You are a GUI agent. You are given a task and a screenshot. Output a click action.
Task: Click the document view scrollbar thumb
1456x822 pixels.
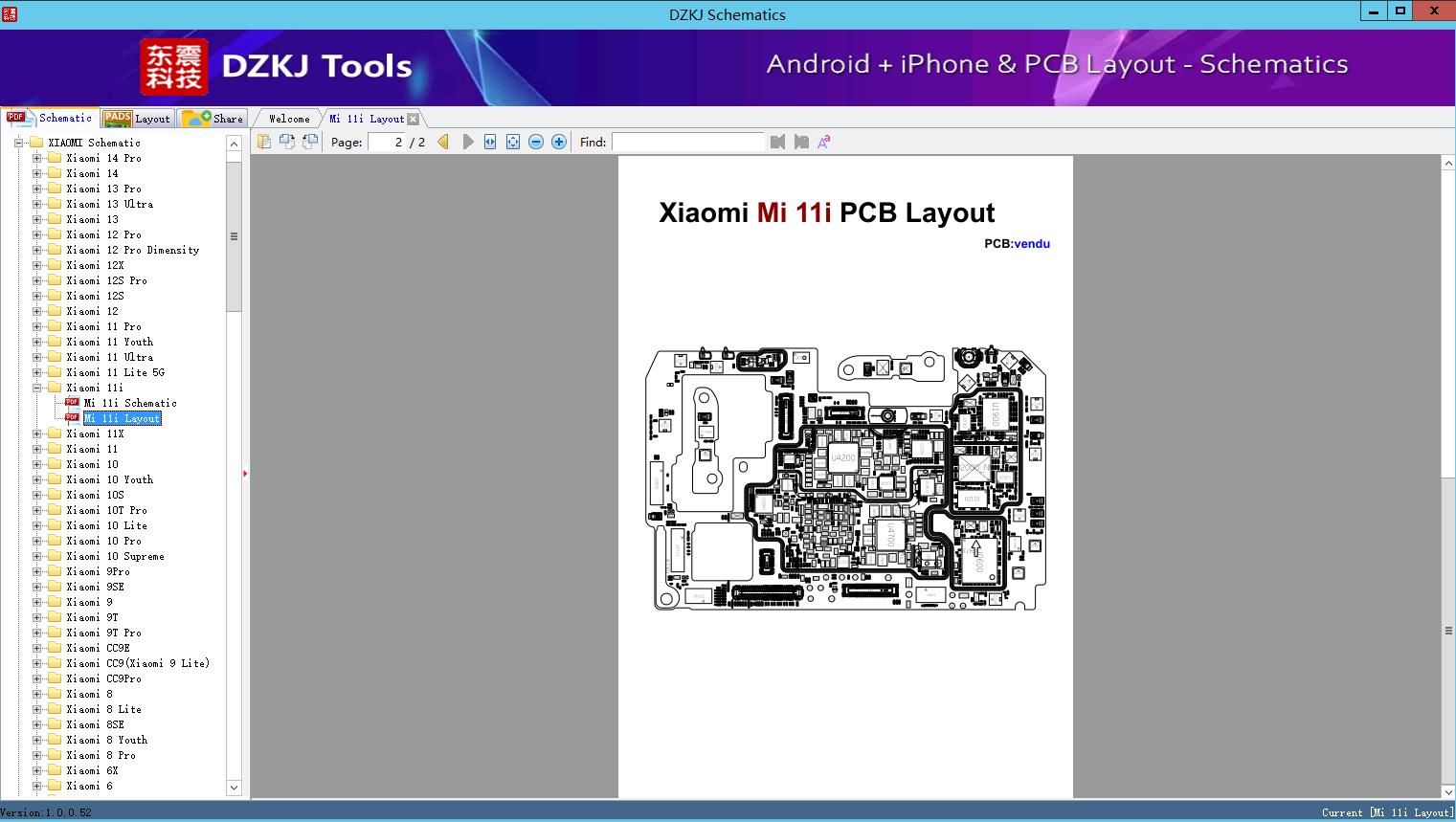pos(1448,630)
